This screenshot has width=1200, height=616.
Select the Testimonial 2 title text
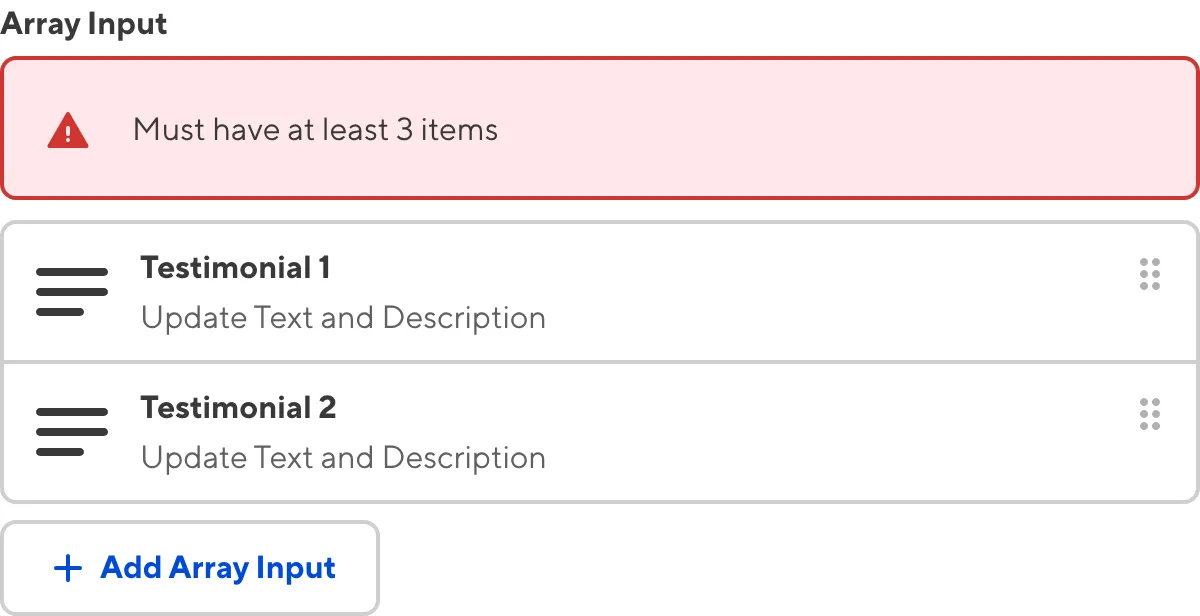point(240,407)
